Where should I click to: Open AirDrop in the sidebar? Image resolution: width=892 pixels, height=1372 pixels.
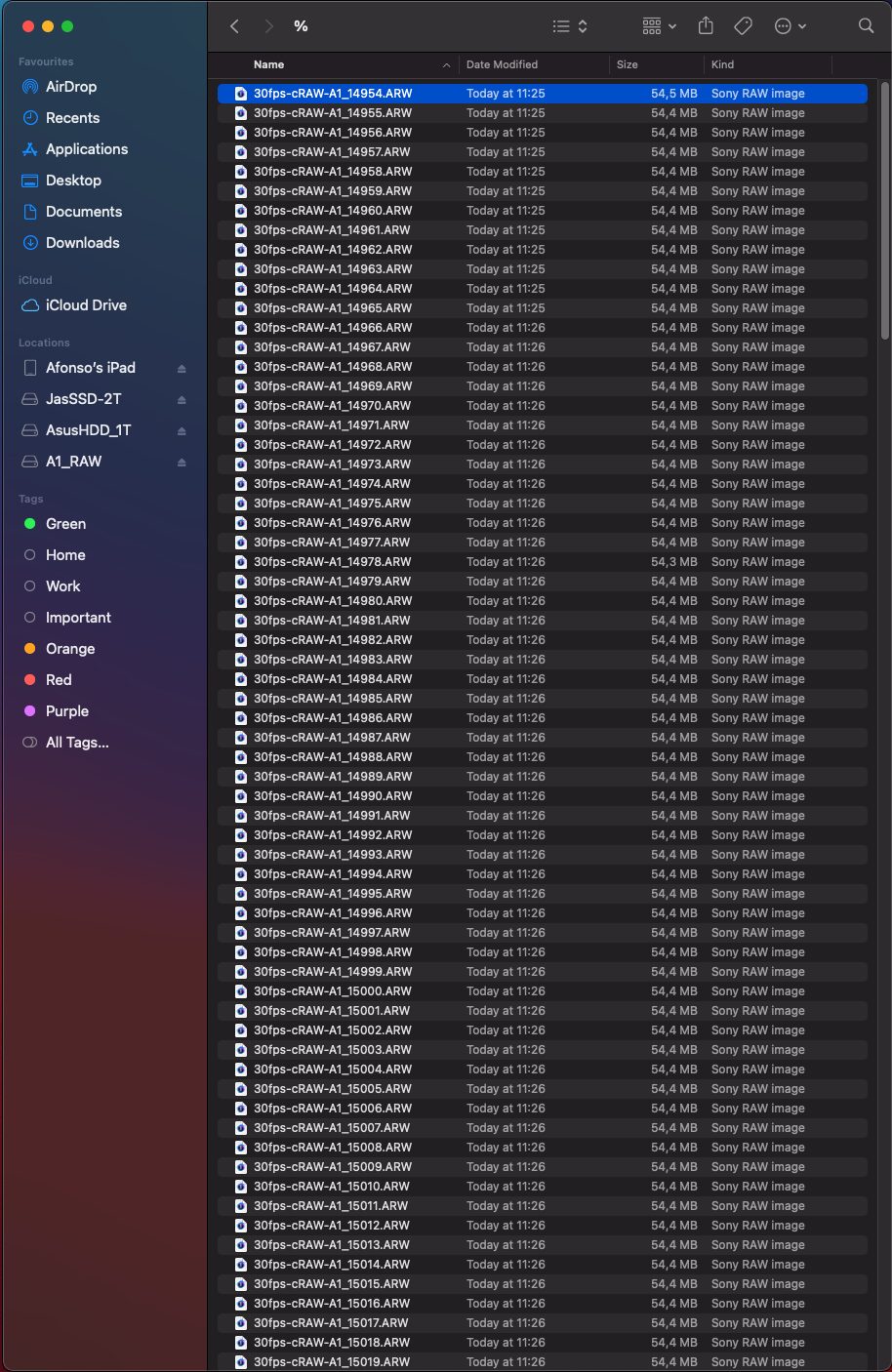click(71, 87)
